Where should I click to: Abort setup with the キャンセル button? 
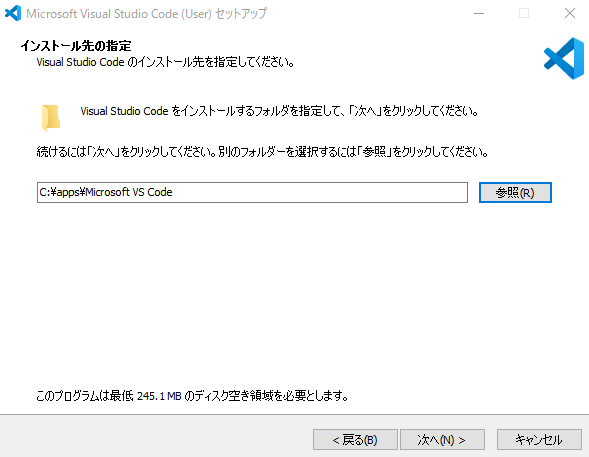[x=539, y=439]
